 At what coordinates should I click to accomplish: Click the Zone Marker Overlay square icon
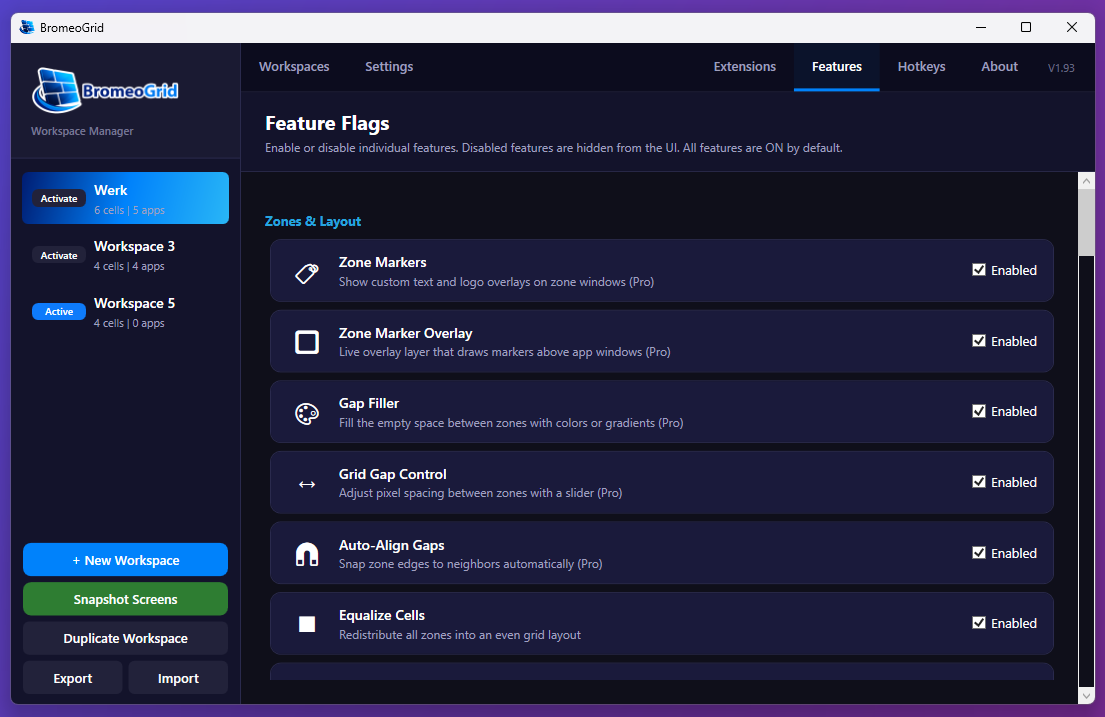306,341
